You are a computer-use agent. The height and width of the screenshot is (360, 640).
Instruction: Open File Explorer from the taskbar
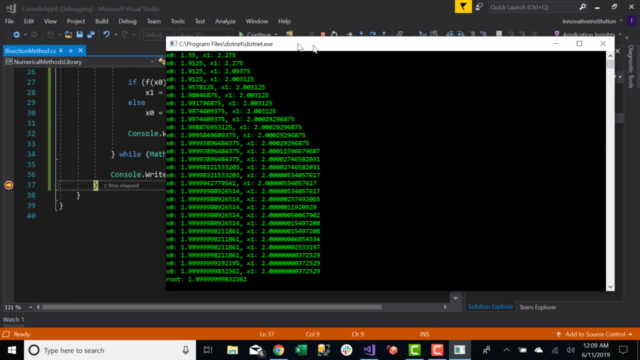(x=232, y=350)
